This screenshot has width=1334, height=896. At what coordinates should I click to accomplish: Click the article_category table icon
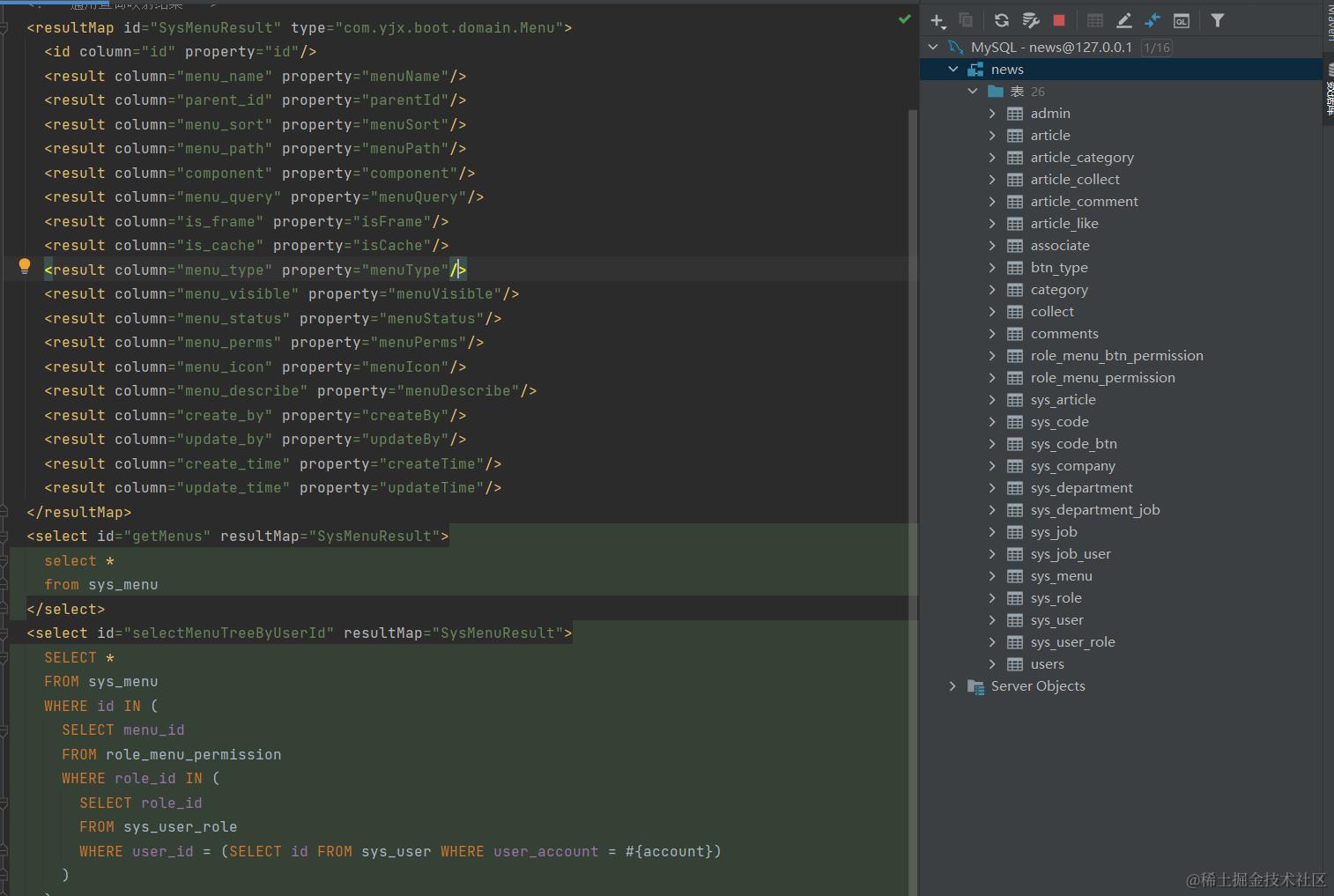[1015, 158]
